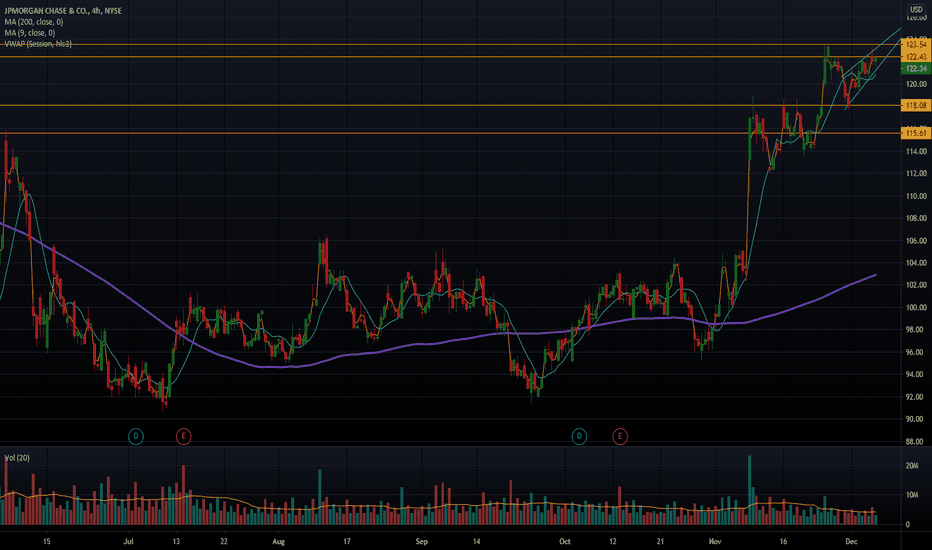
Task: Click the October dividend D marker
Action: 579,436
